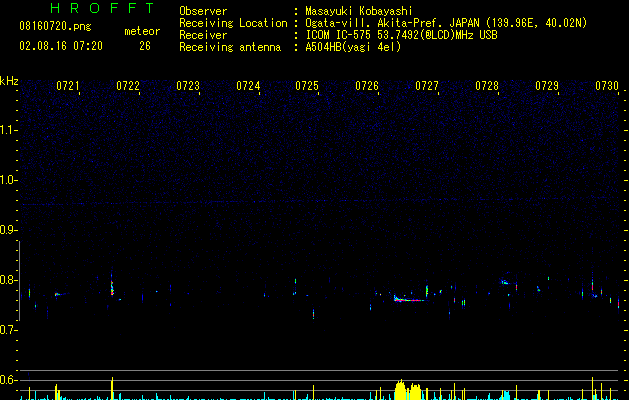The image size is (629, 400).
Task: Select the file name 08160720.png
Action: 55,27
